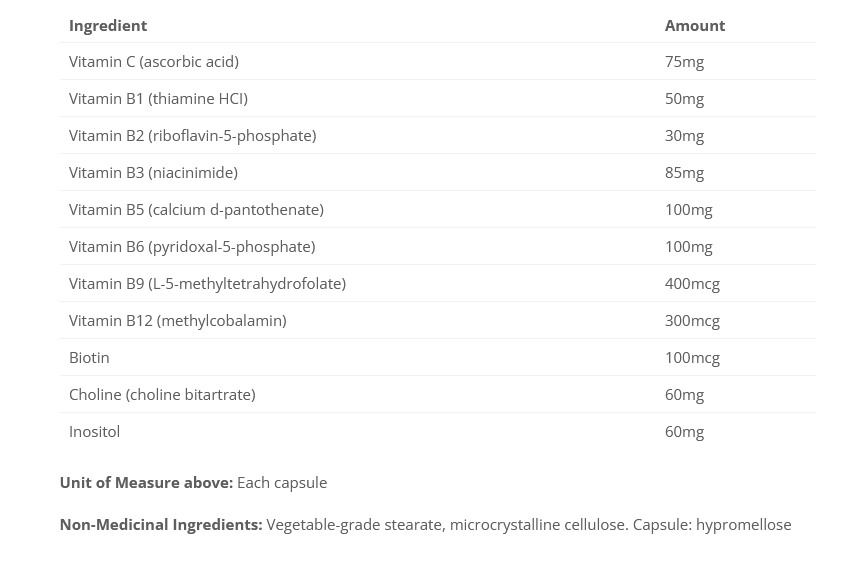Click the Inositol ingredient name
The height and width of the screenshot is (587, 848).
tap(94, 432)
